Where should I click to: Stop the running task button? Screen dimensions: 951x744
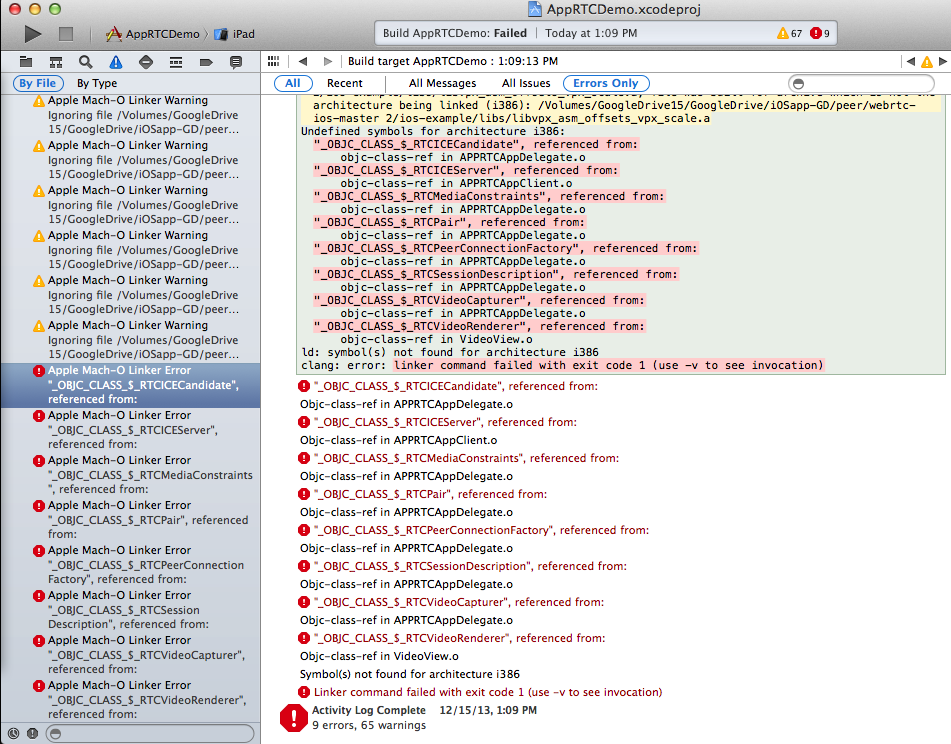(66, 34)
